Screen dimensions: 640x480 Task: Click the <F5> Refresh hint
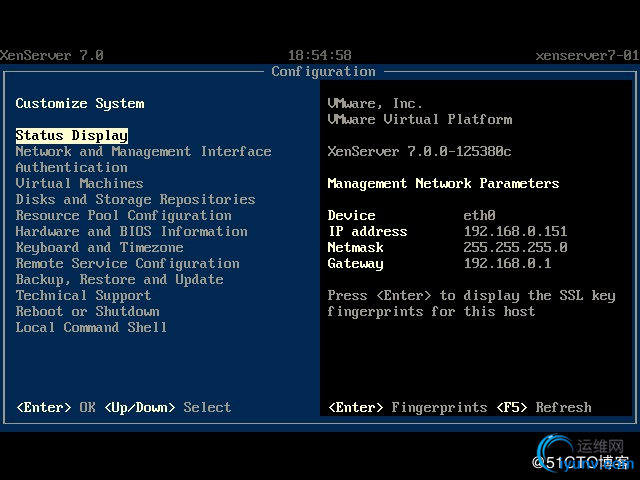[544, 407]
